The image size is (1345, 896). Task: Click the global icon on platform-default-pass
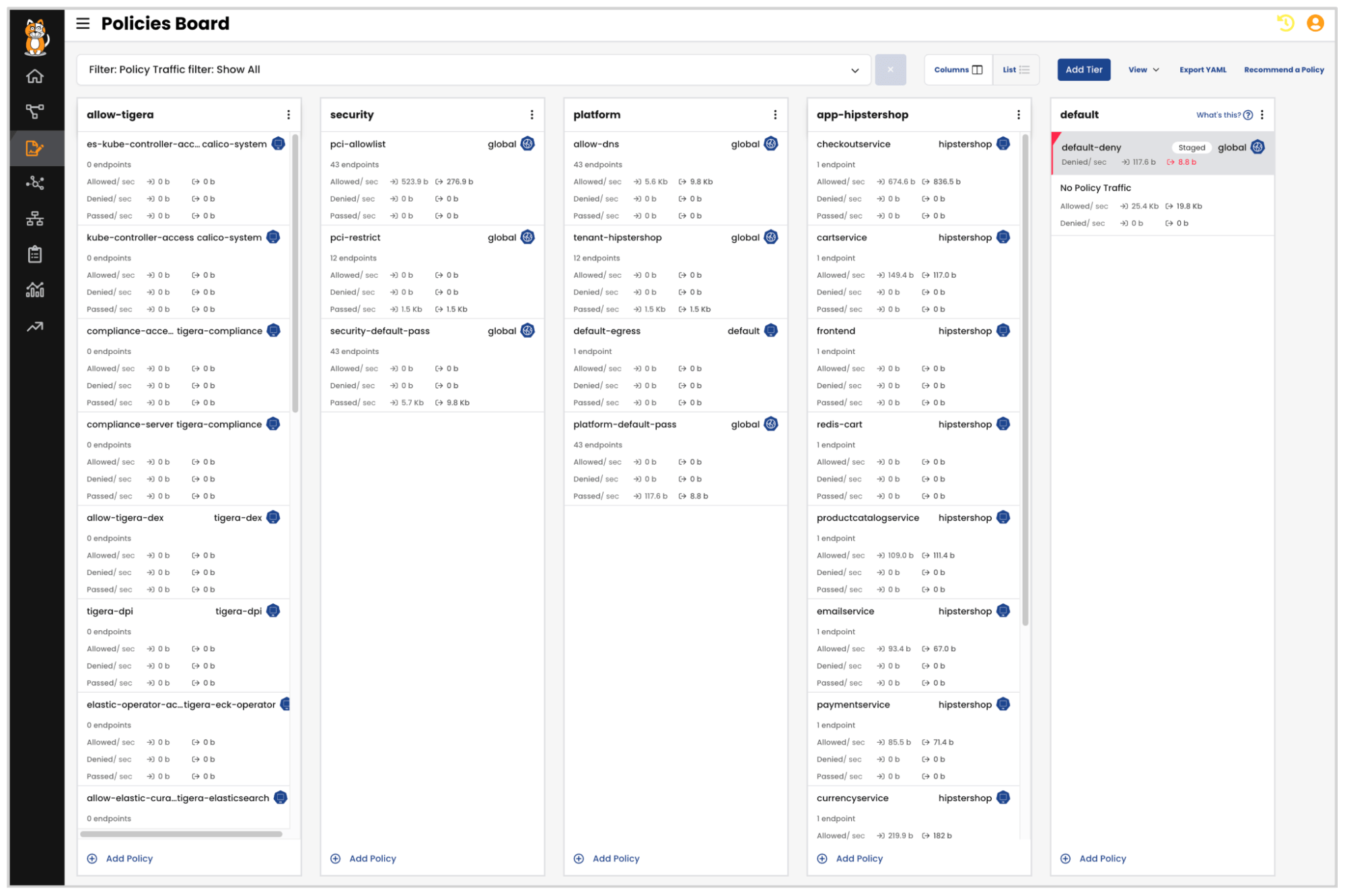(x=772, y=424)
